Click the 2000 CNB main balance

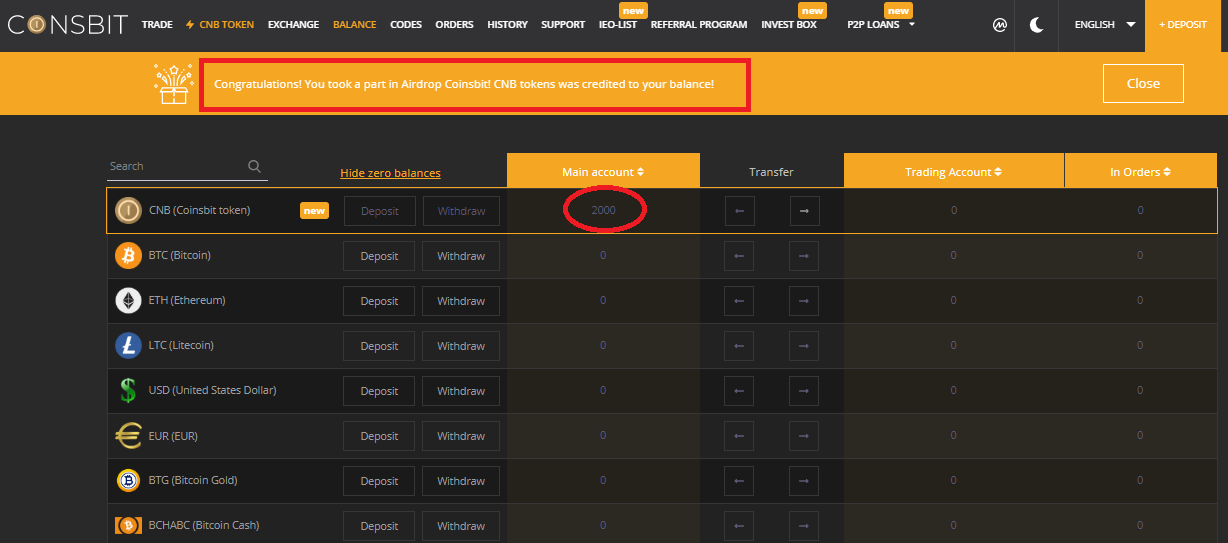pos(603,210)
